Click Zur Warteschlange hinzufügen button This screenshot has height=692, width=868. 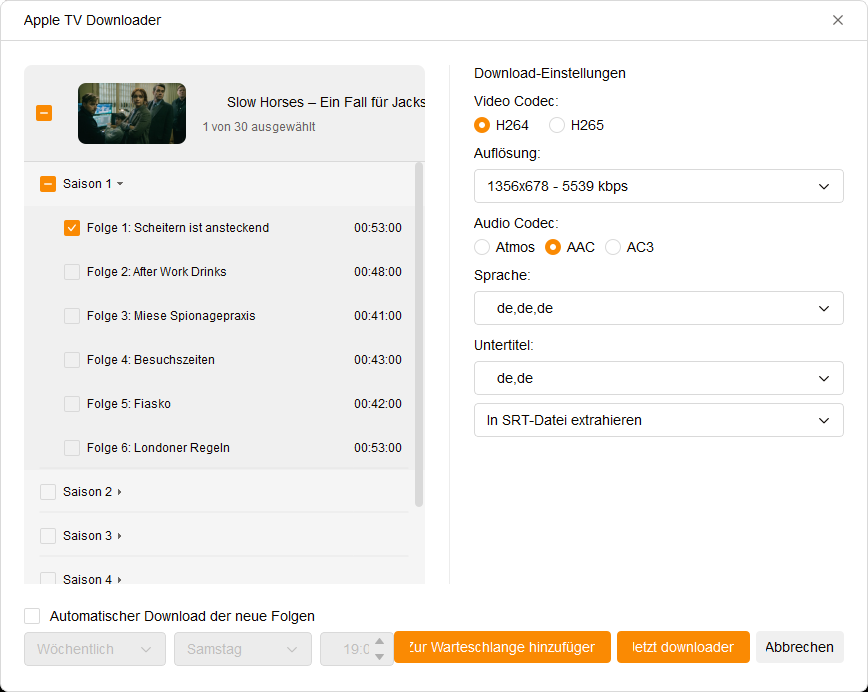[501, 647]
